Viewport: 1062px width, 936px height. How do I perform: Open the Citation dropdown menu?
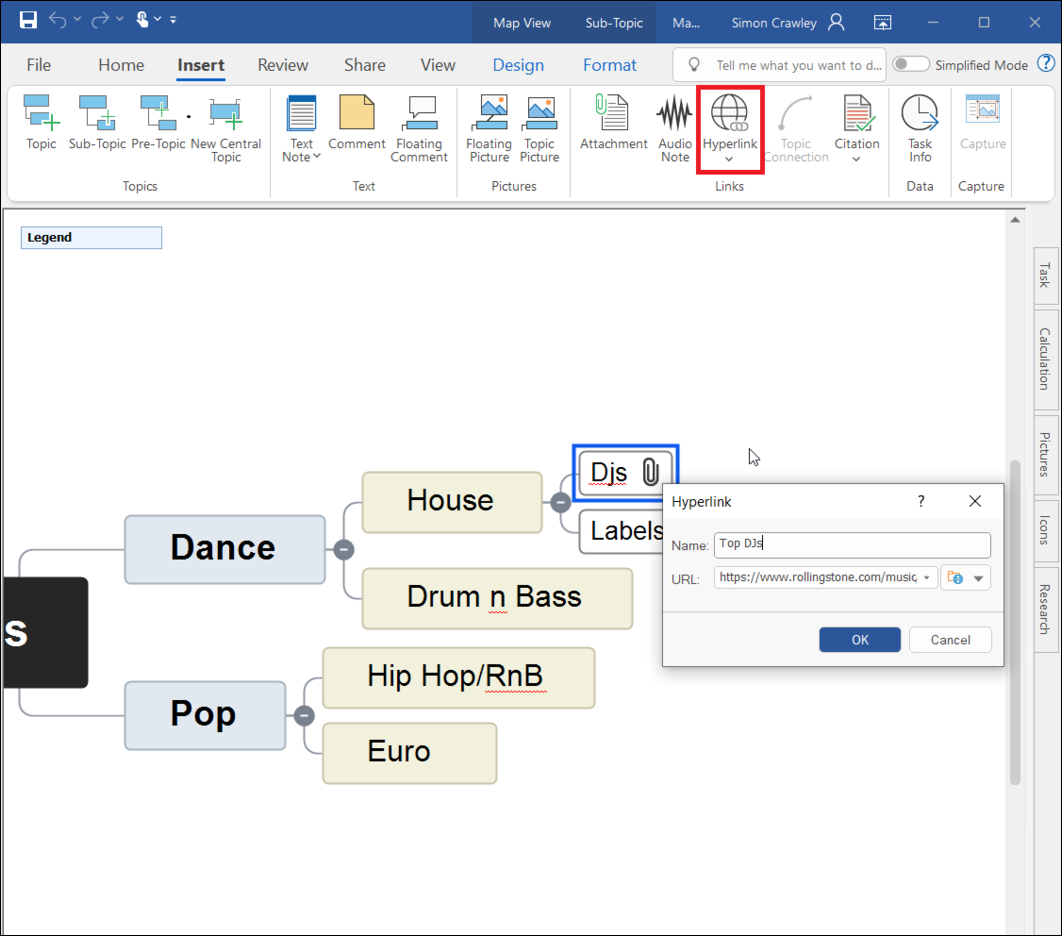[857, 159]
